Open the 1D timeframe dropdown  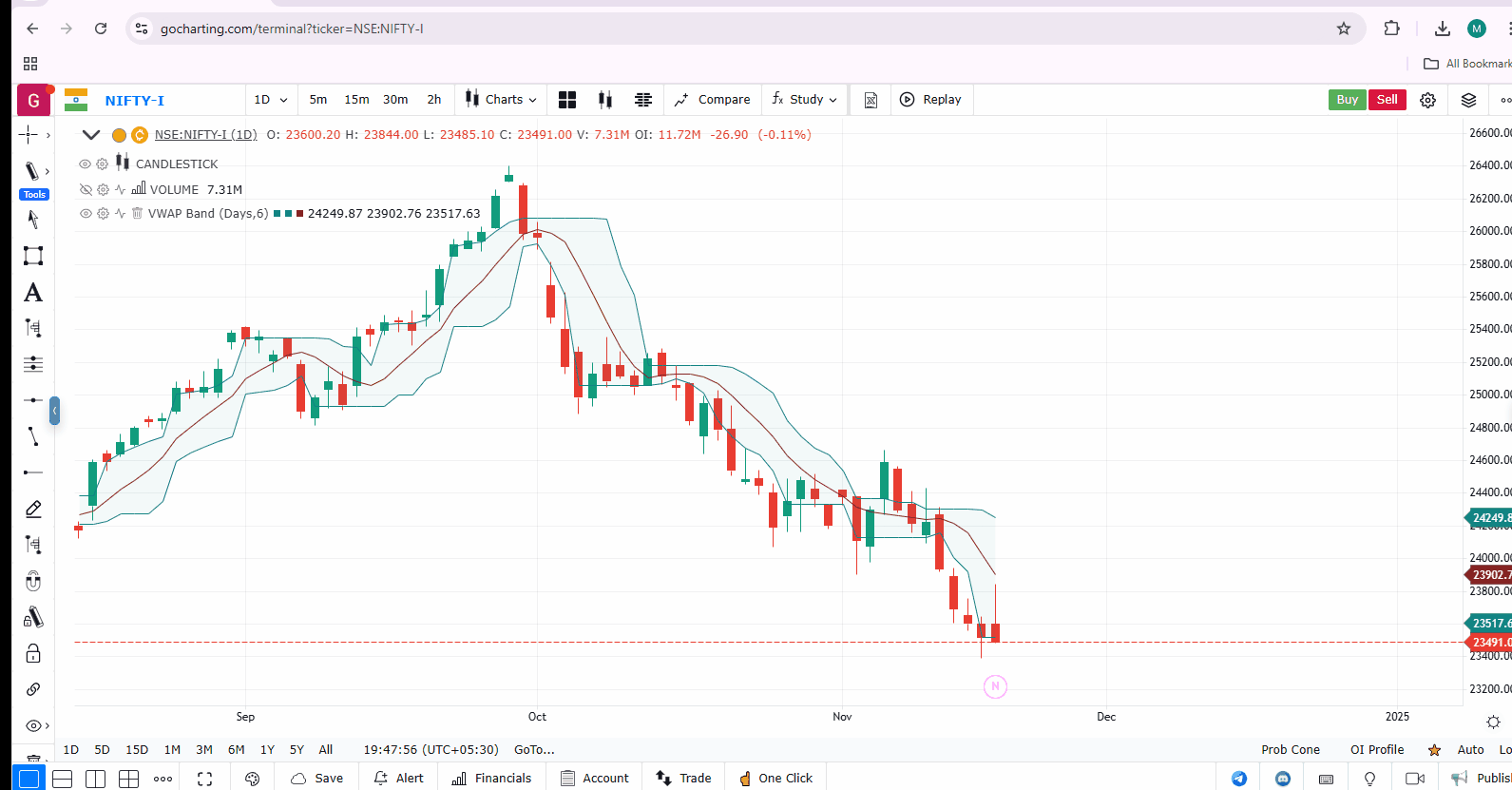pos(270,100)
